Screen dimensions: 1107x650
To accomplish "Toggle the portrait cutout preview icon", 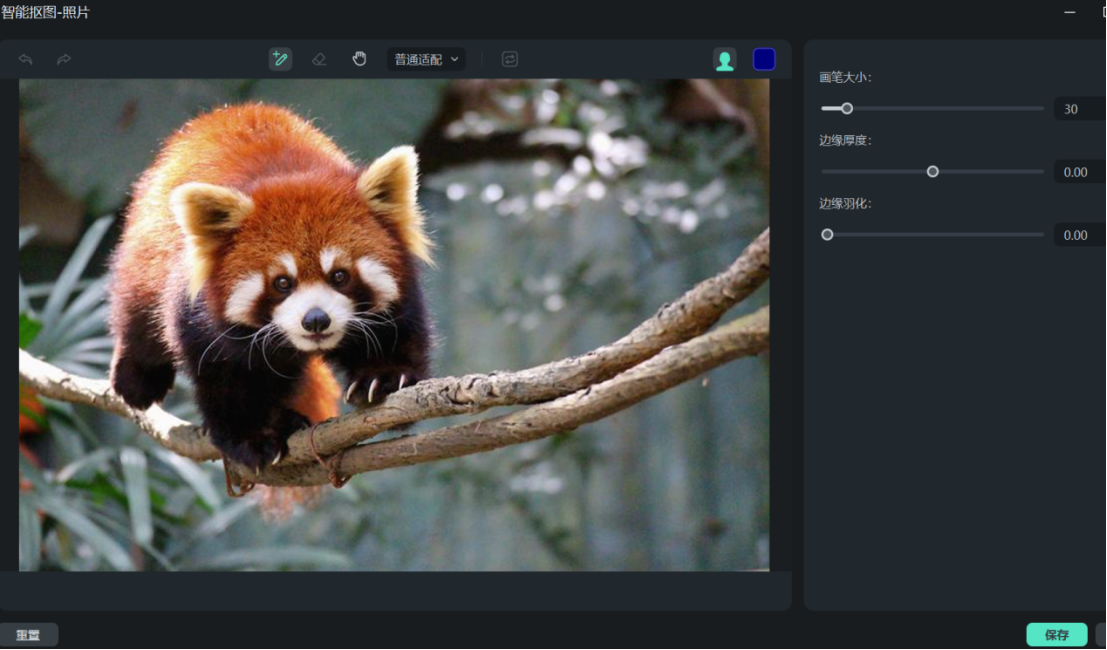I will [725, 60].
